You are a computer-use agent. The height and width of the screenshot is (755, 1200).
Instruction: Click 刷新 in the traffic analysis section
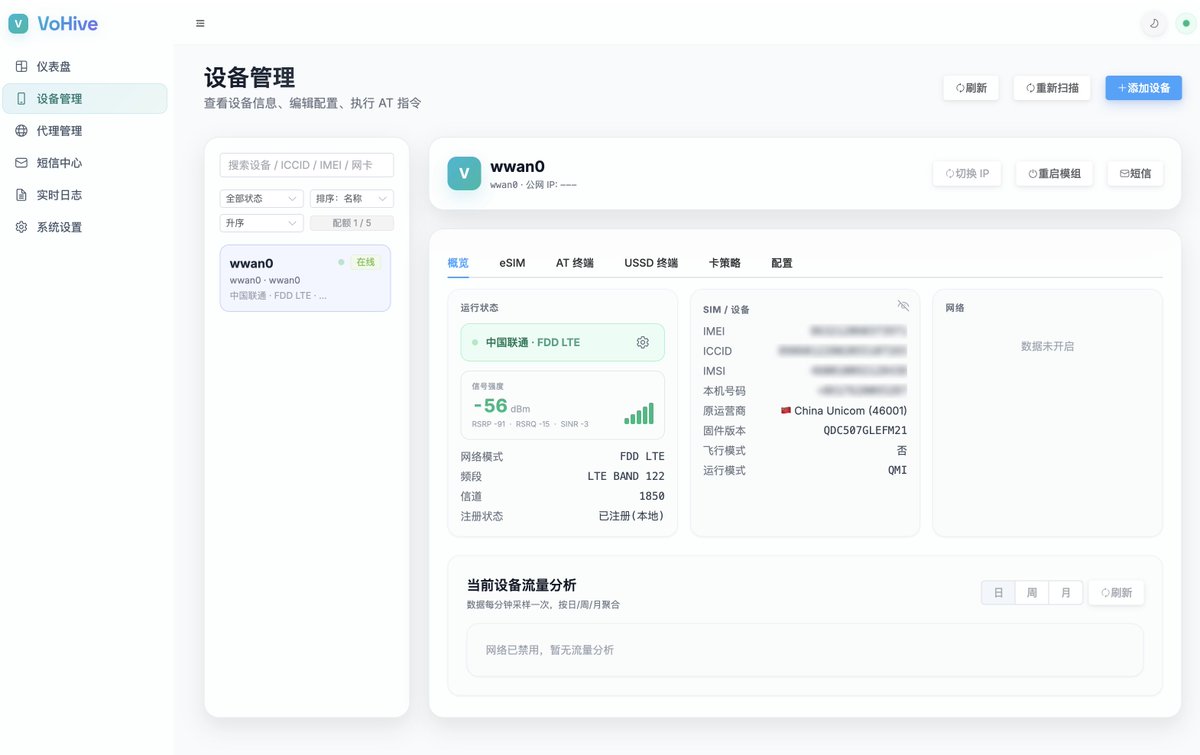(1116, 593)
